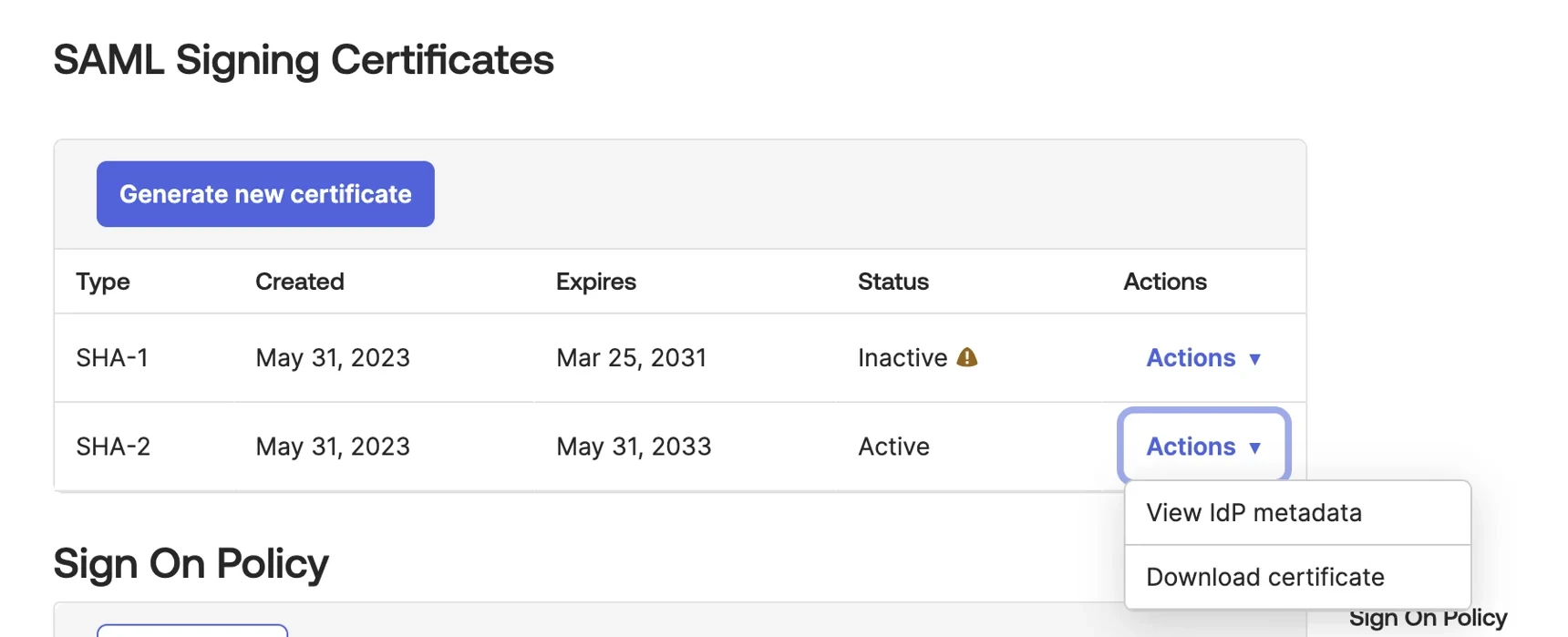
Task: Click the Expires column header
Action: [595, 282]
